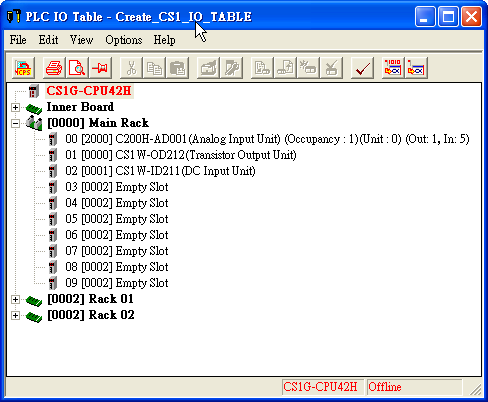Select slot 08 Empty Slot

pos(117,267)
